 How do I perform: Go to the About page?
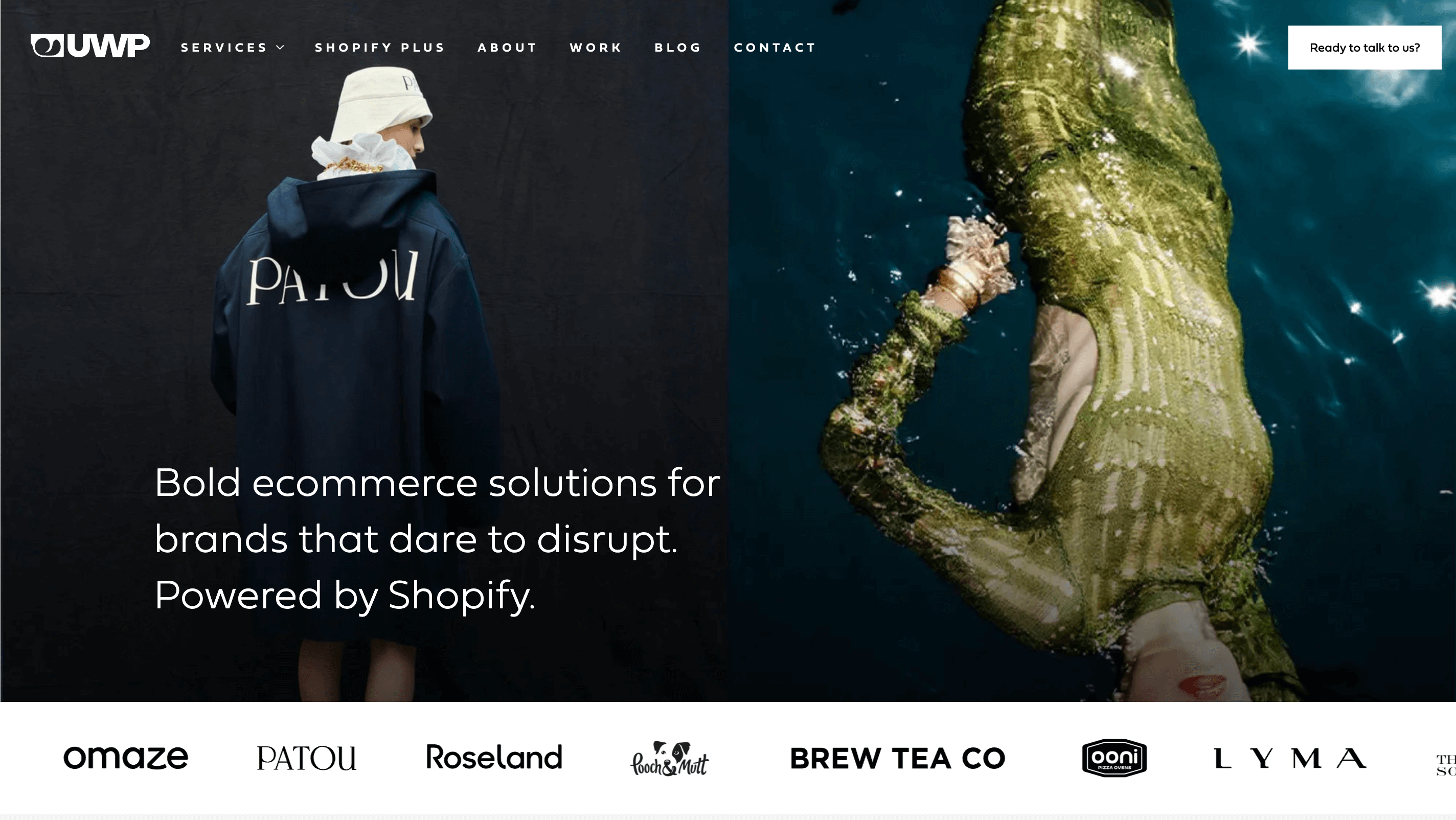(x=507, y=48)
